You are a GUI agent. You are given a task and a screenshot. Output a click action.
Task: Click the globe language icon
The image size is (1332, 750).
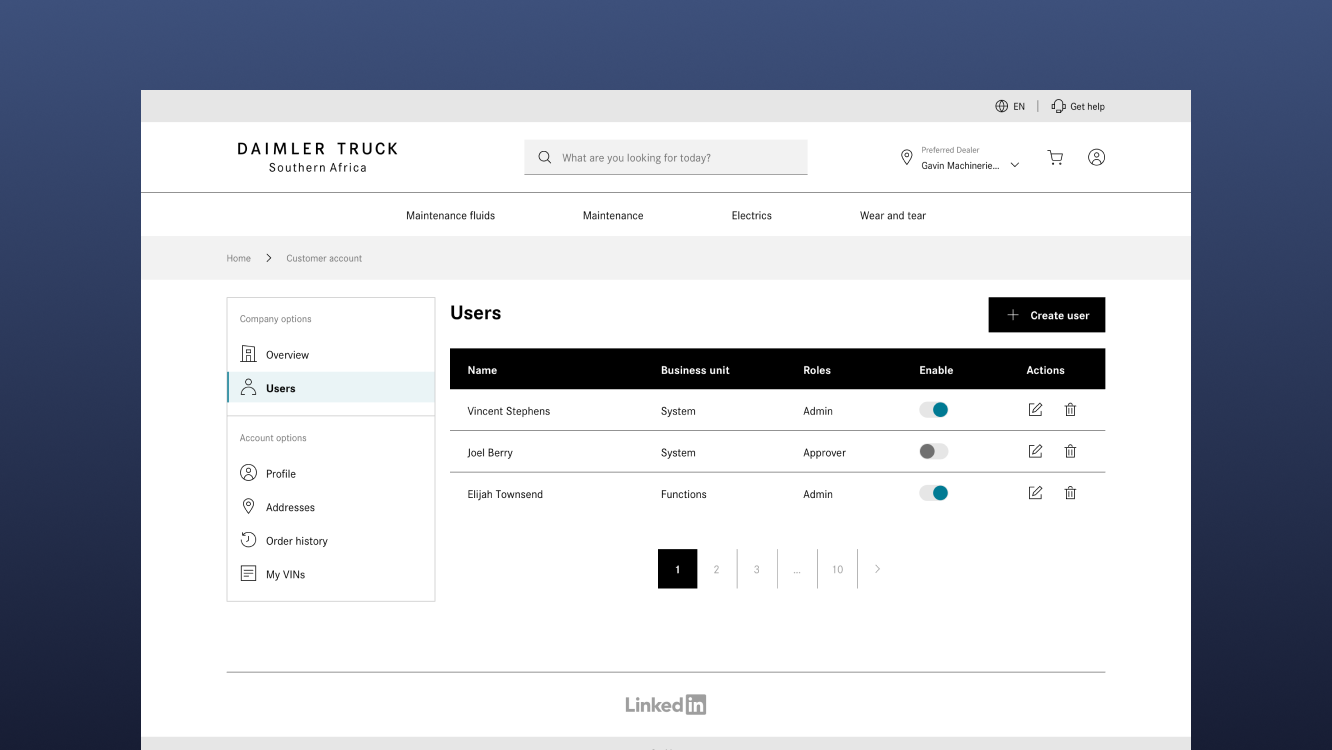(x=1001, y=106)
